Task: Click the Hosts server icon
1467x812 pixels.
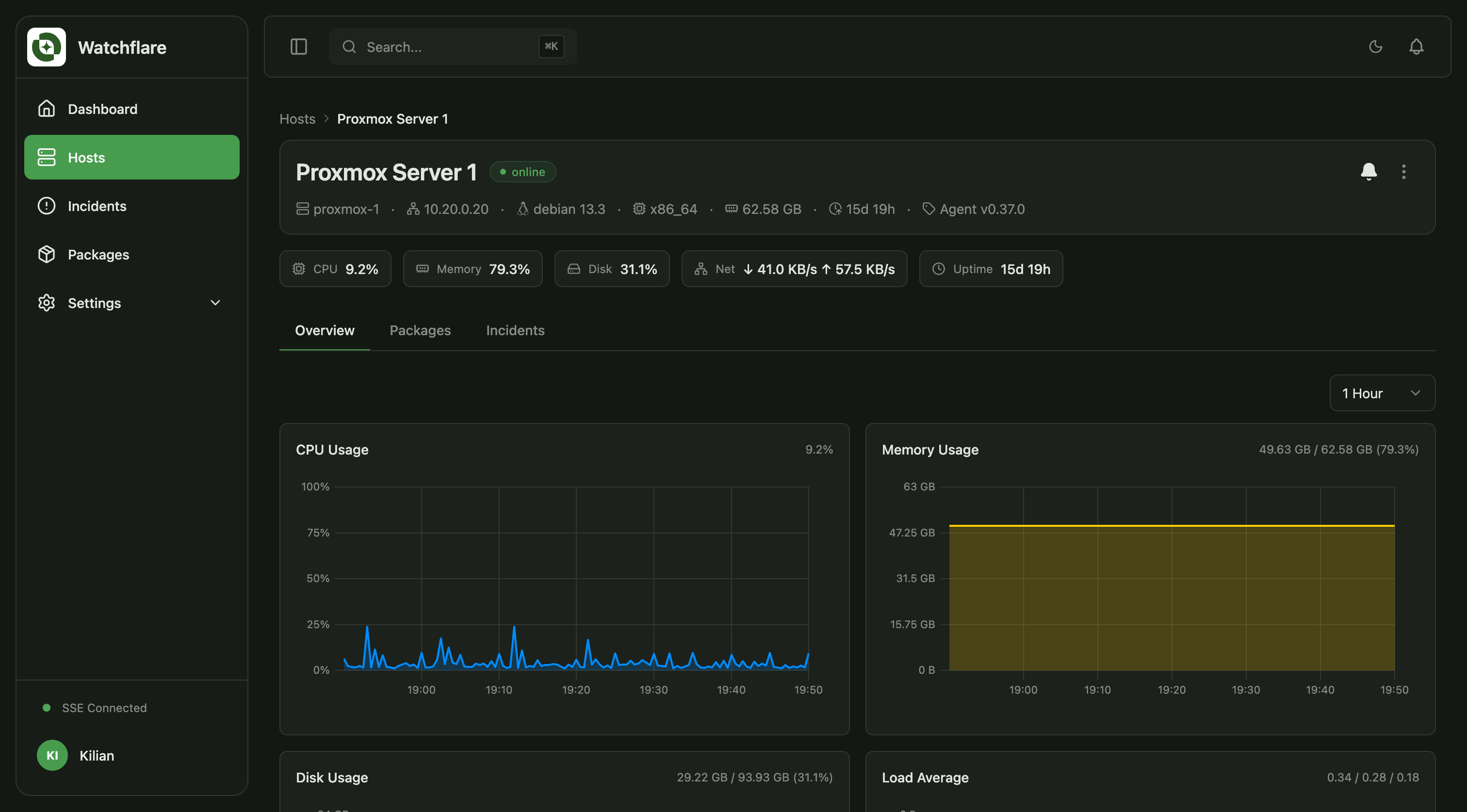Action: tap(46, 157)
